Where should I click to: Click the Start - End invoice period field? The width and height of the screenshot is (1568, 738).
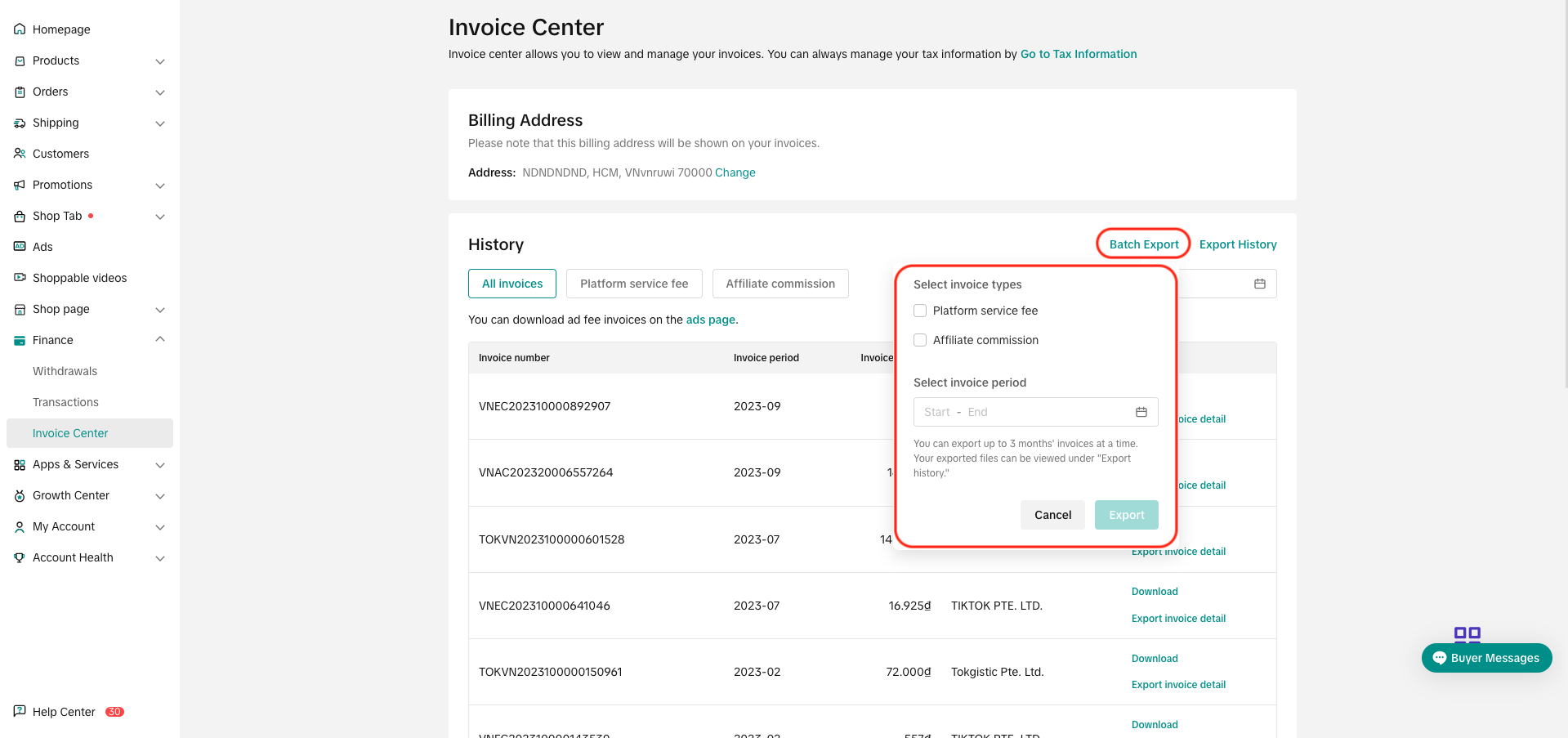[1021, 412]
